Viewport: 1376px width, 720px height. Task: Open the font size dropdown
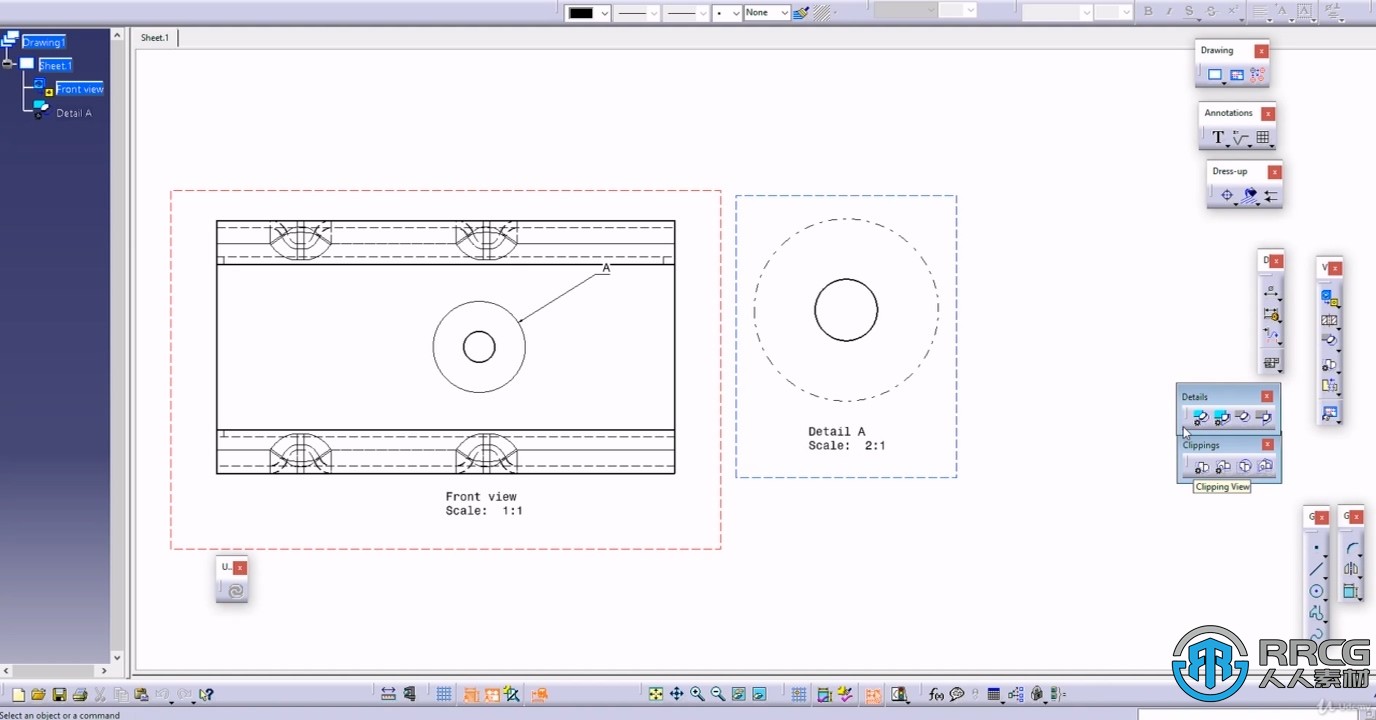[1126, 12]
